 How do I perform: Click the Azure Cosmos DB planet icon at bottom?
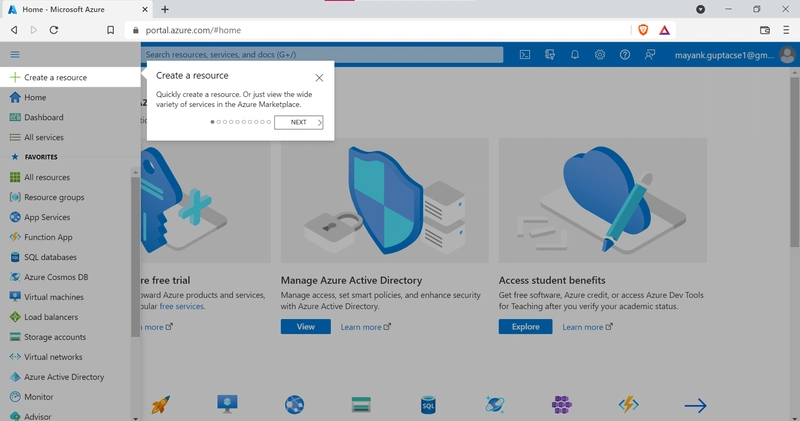[495, 405]
